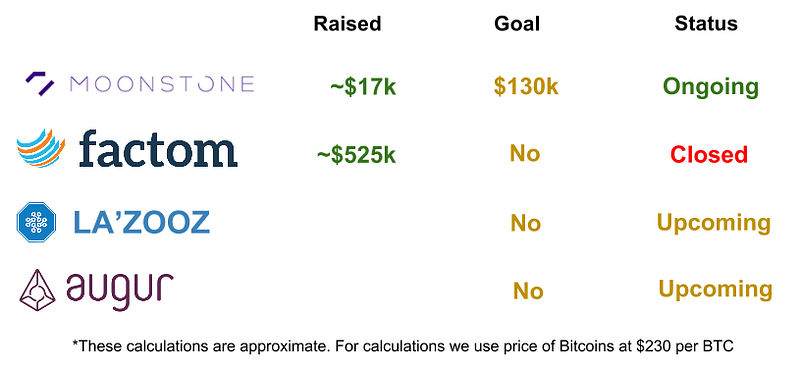
Task: Click the No goal for Factom
Action: (525, 153)
